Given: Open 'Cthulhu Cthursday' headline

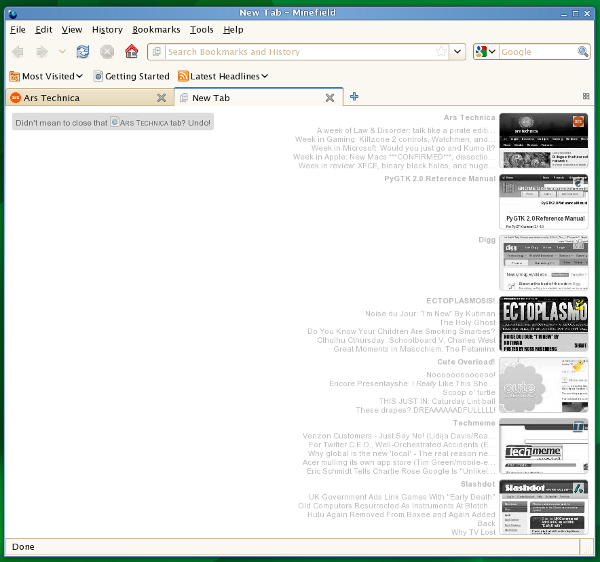Looking at the screenshot, I should 406,340.
